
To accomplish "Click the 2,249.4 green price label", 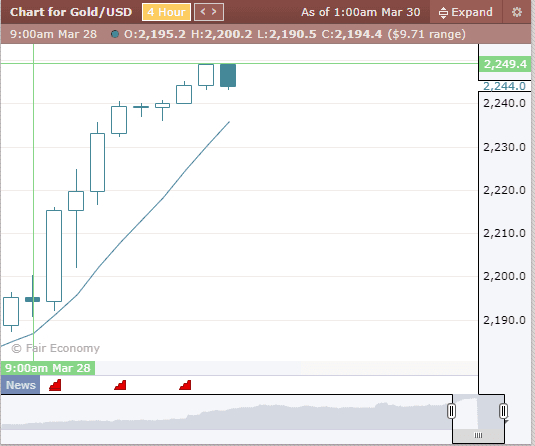I will point(505,64).
